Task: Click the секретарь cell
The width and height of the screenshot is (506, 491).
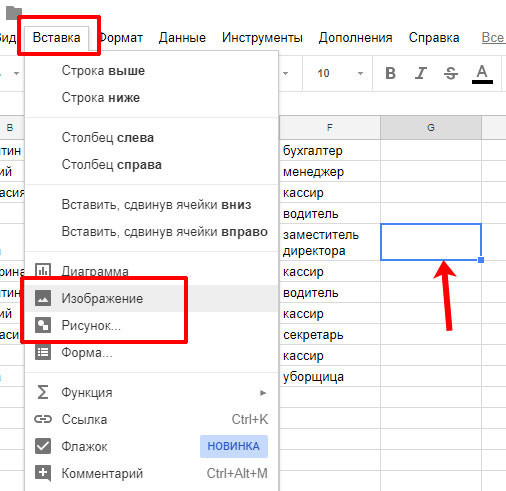Action: click(x=330, y=334)
